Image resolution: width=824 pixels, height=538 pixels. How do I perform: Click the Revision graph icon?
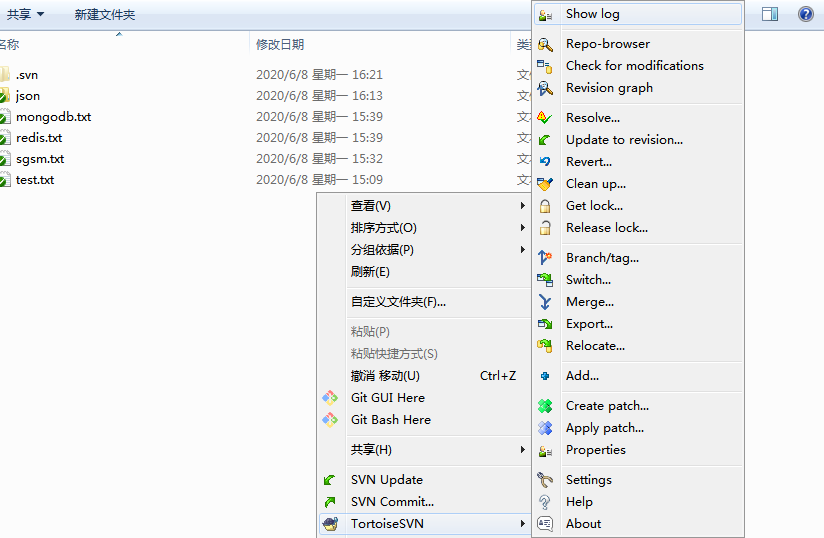545,88
